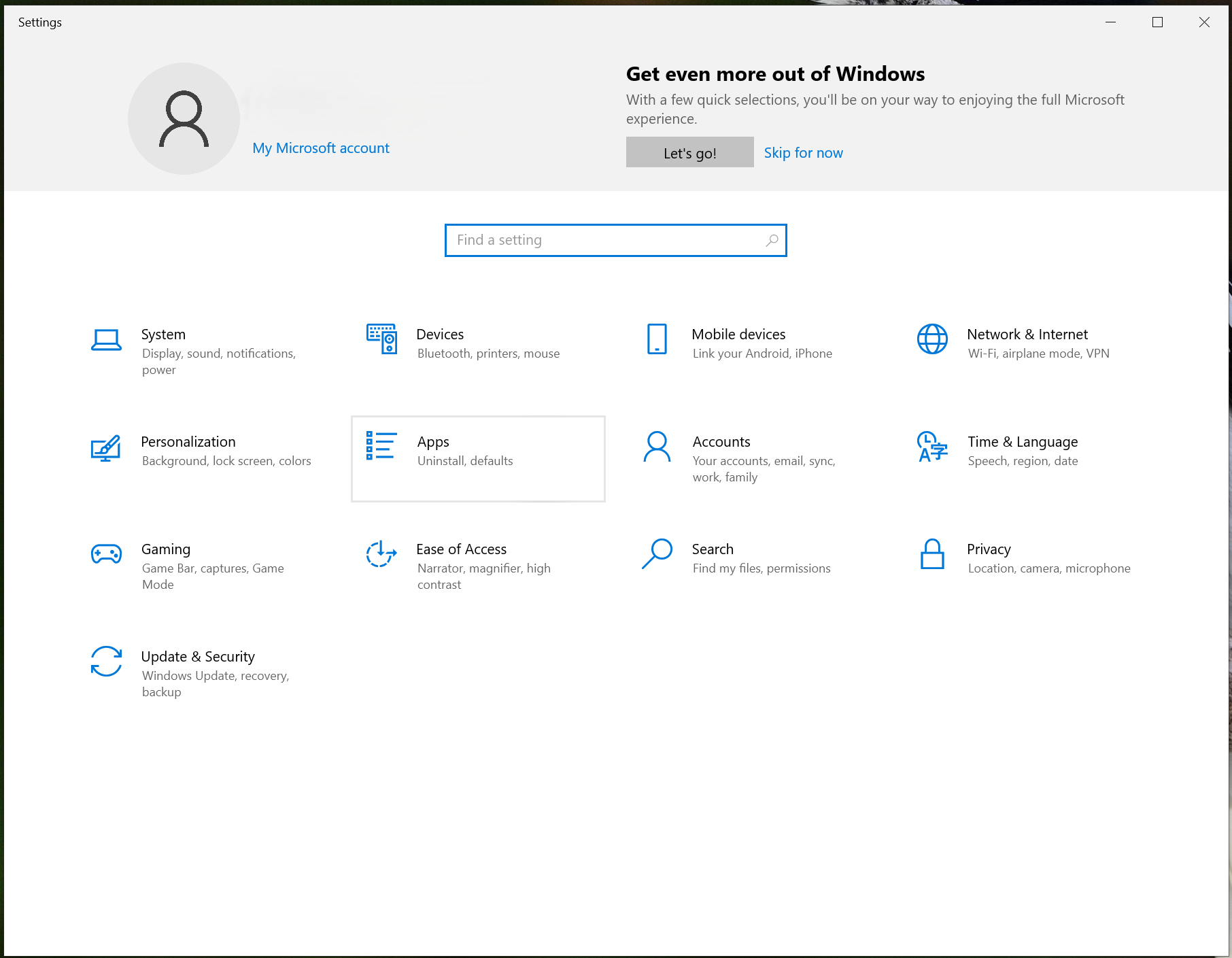Focus the Find a setting search box
This screenshot has height=958, width=1232.
[615, 240]
